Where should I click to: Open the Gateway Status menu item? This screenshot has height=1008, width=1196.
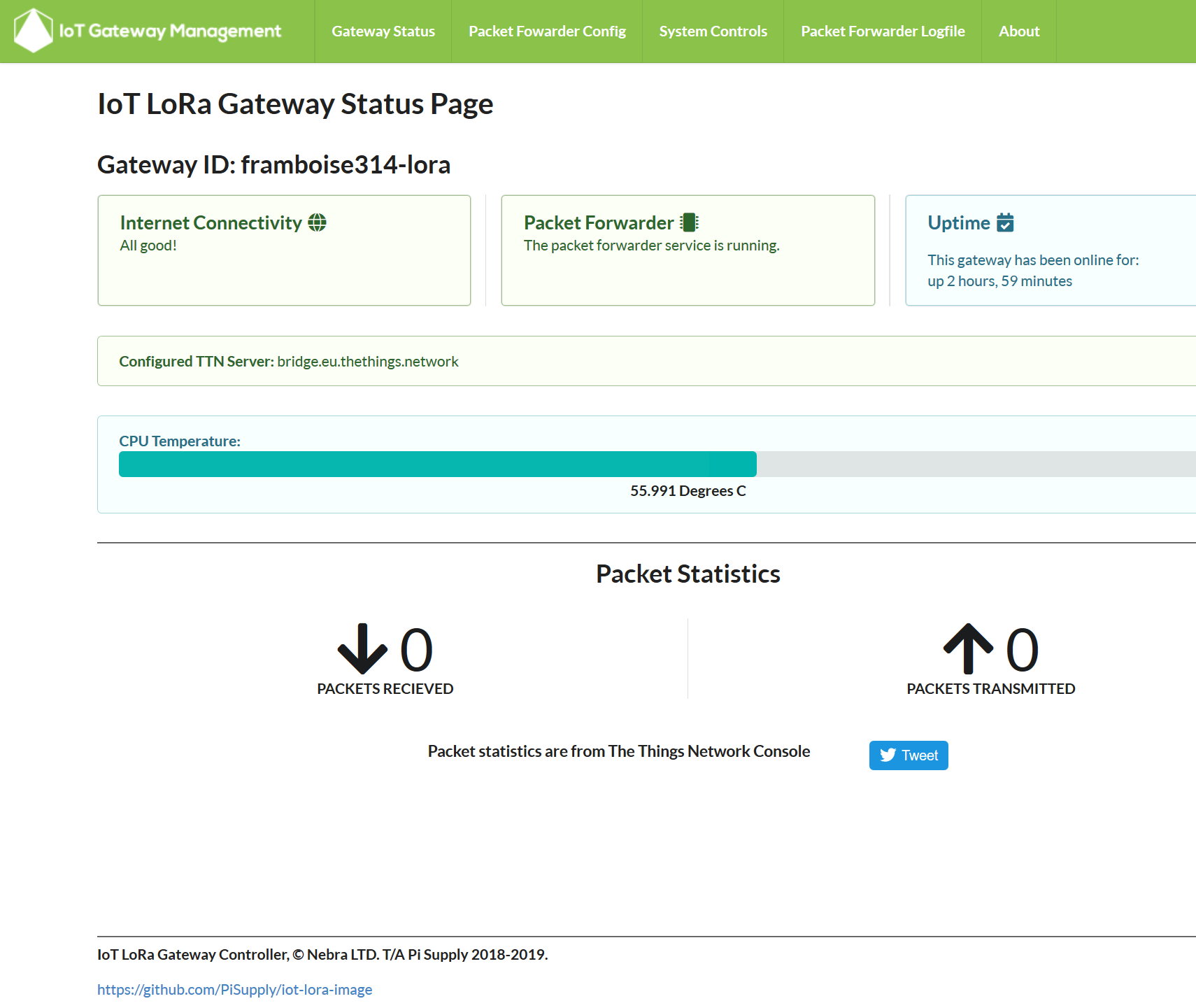pos(383,31)
